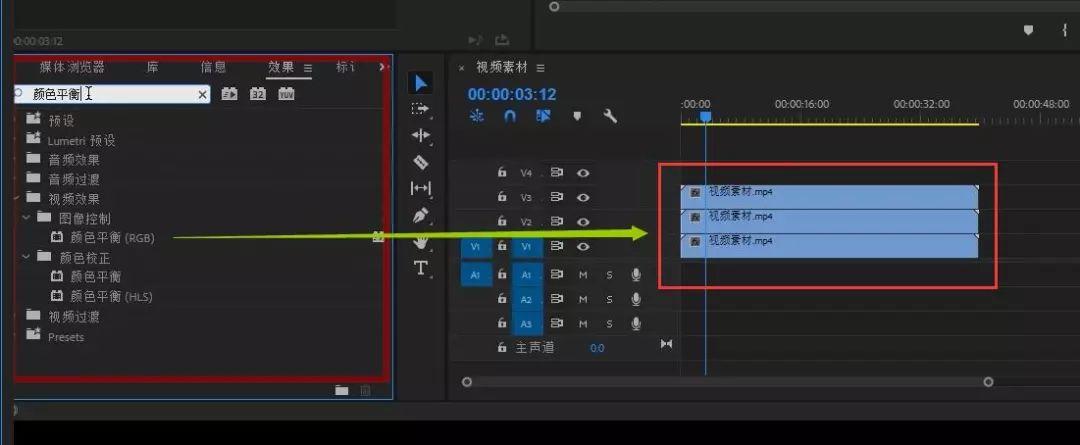Click the left handle of timeline zoom scrollbar

click(x=467, y=382)
